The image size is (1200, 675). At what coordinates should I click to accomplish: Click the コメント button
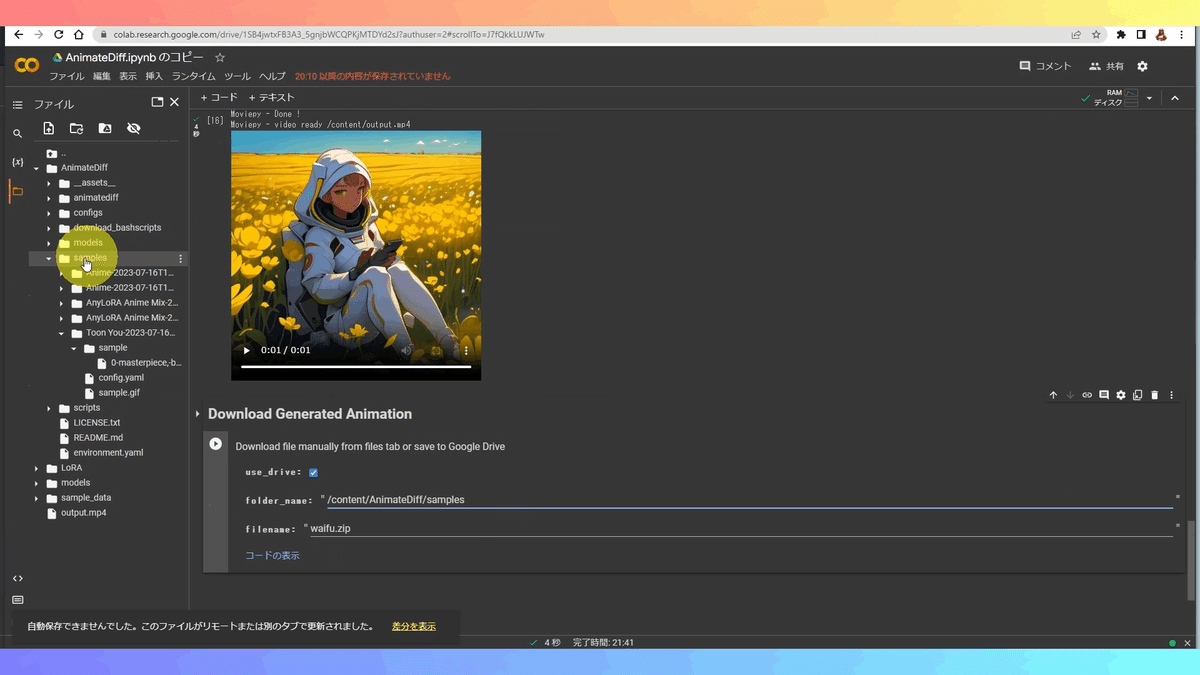pos(1045,66)
